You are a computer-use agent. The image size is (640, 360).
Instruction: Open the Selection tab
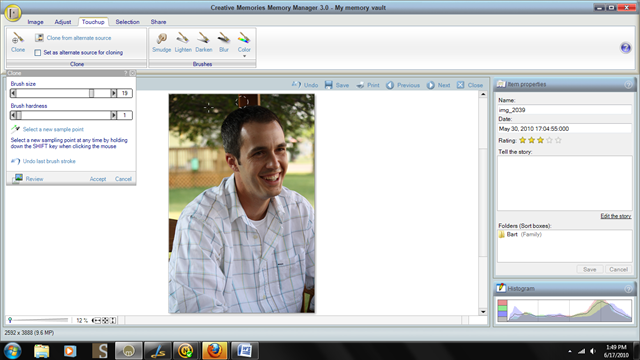click(127, 22)
